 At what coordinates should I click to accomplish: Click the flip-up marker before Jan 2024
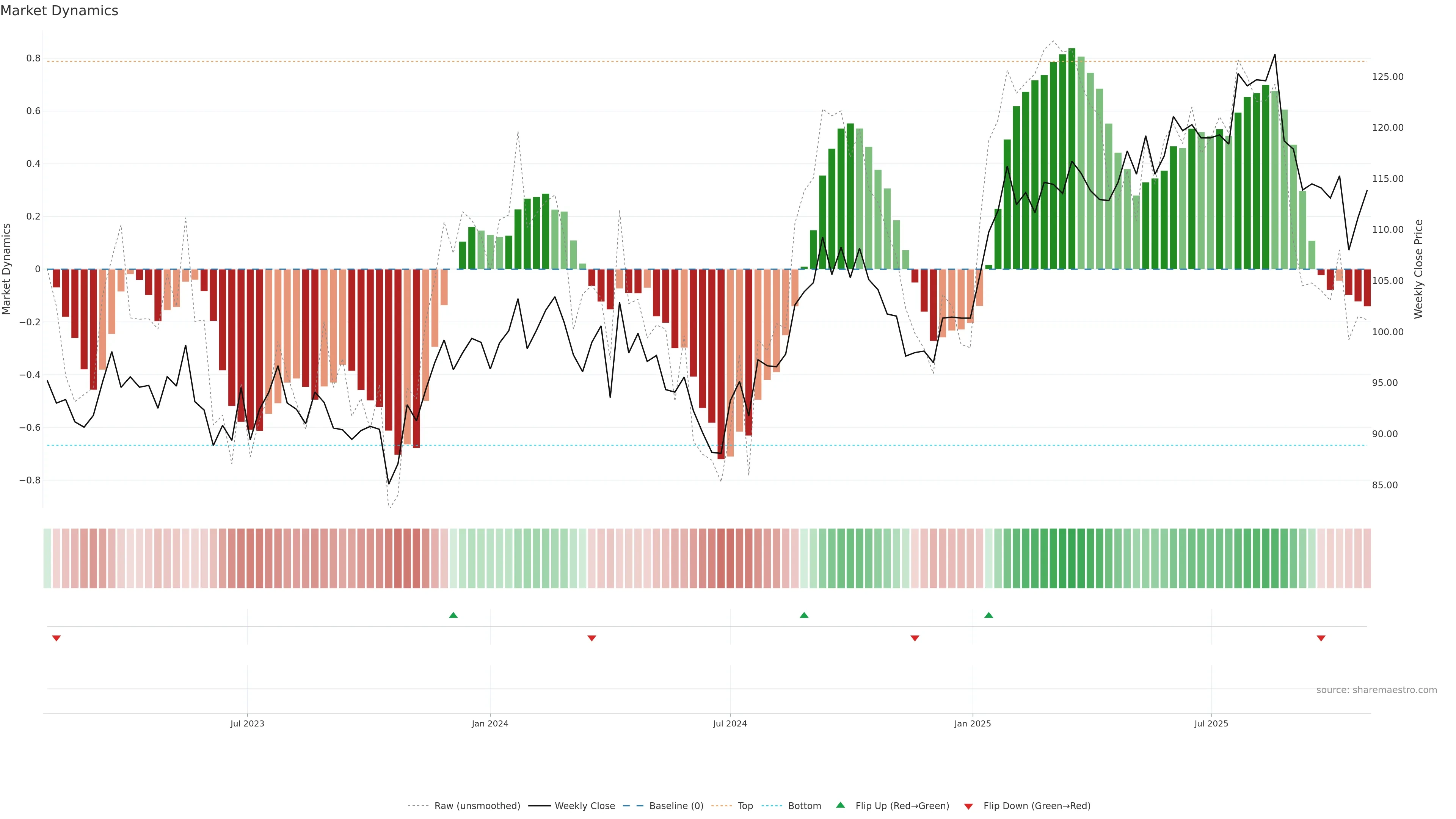453,615
